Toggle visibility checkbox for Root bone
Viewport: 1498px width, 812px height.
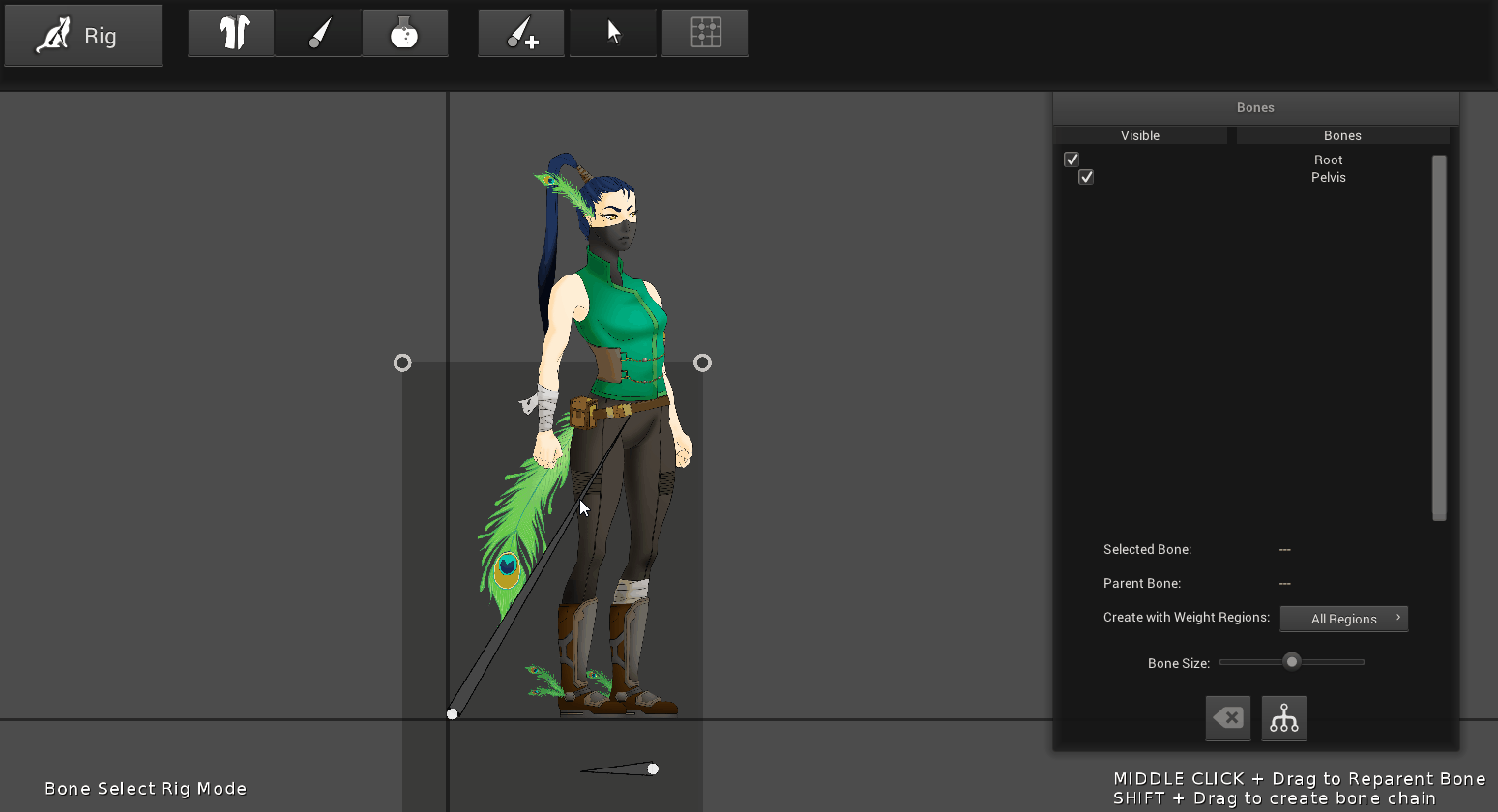point(1072,159)
